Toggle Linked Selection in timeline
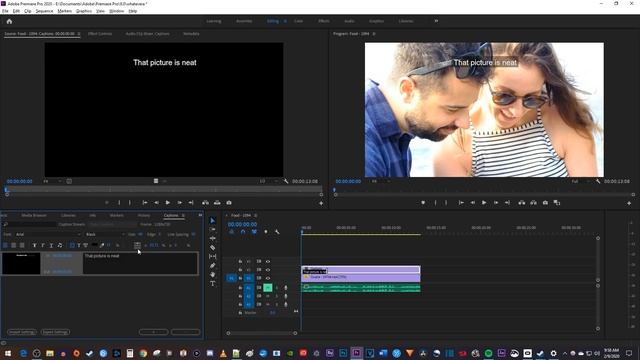 (254, 232)
